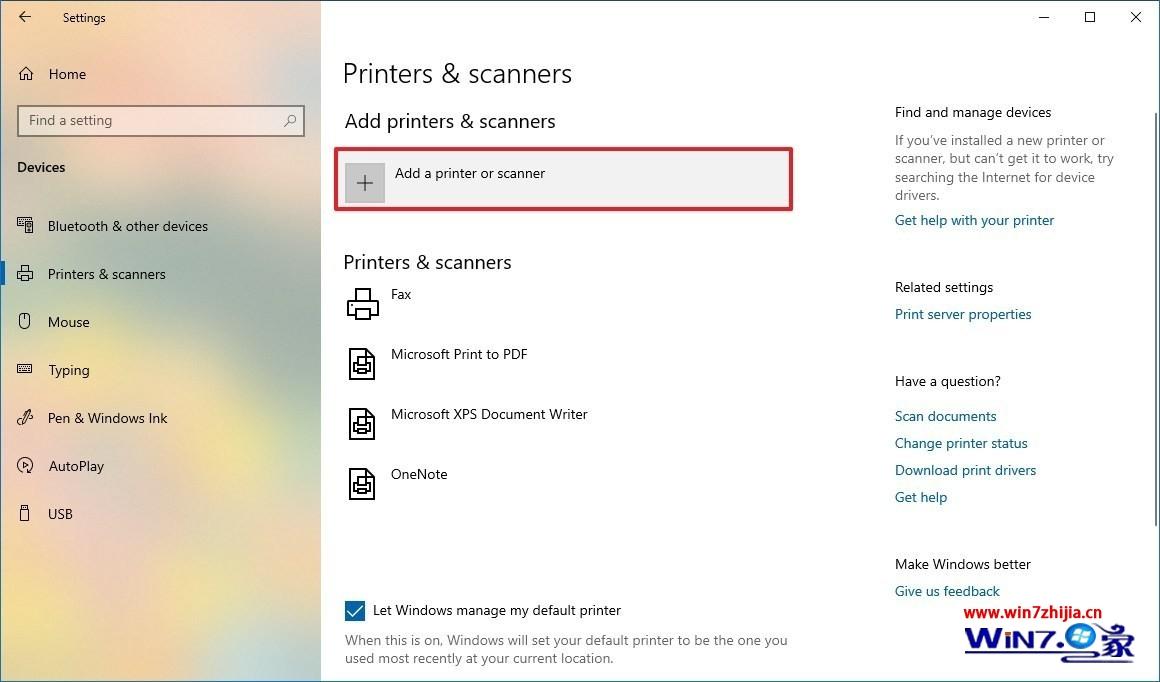
Task: Maximize the Settings window
Action: pyautogui.click(x=1090, y=17)
